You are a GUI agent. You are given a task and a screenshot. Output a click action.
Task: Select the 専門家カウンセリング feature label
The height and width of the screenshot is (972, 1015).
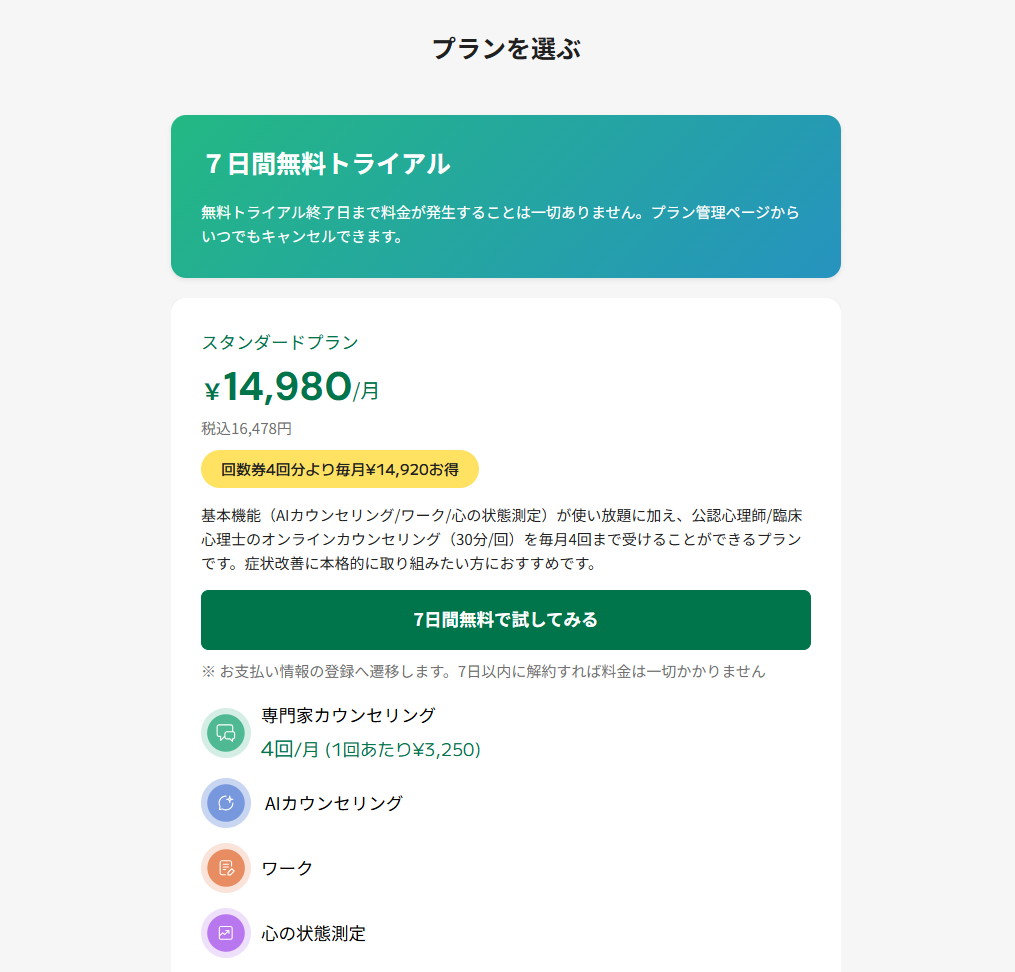(x=348, y=715)
